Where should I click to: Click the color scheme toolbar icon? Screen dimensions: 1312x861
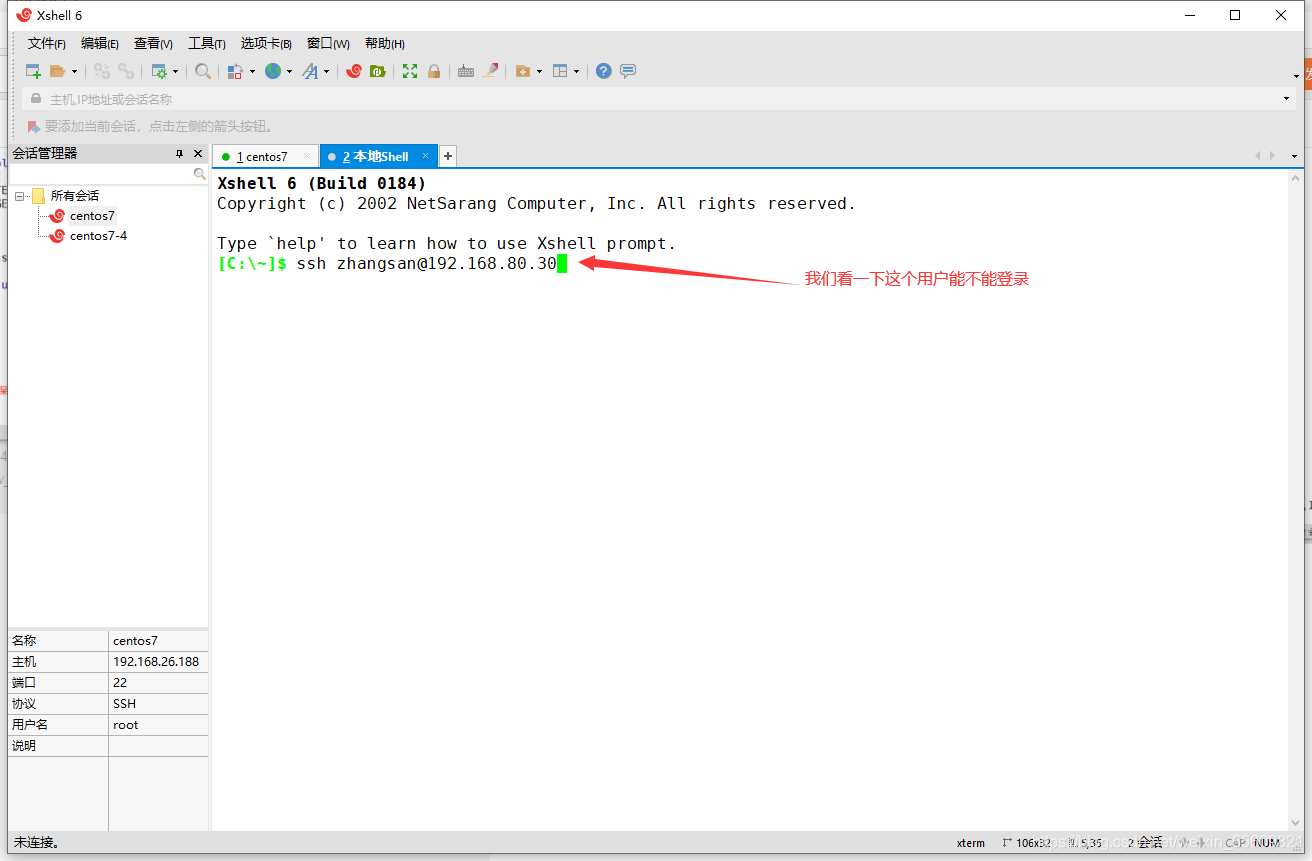(x=235, y=71)
